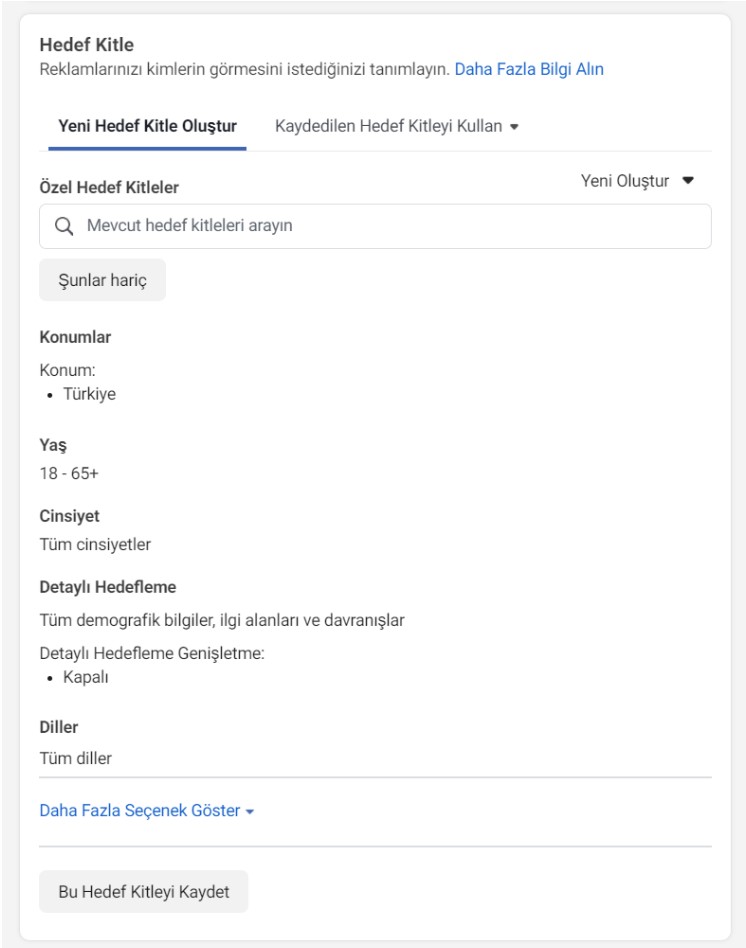Screen dimensions: 746x948
Task: Click the arrow beside Kaydedilen Hedef Kitleyi Kullan
Action: point(514,127)
